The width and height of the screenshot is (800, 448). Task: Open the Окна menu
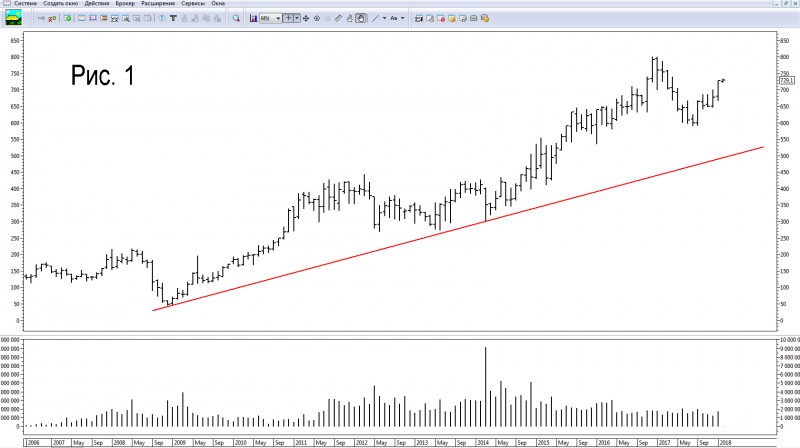pos(218,3)
